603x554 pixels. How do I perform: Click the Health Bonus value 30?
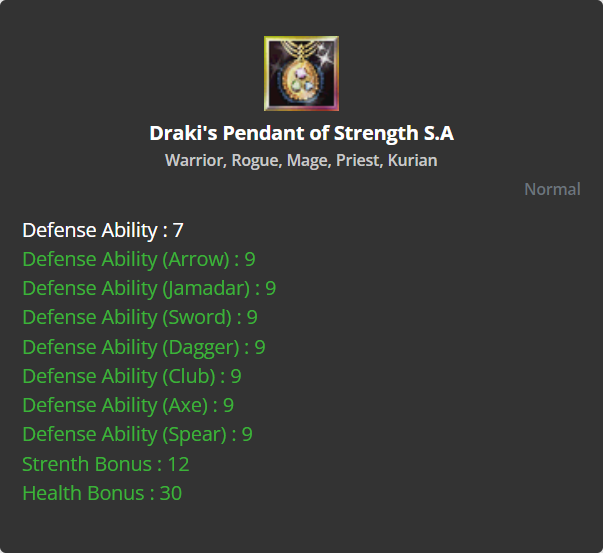coord(170,493)
